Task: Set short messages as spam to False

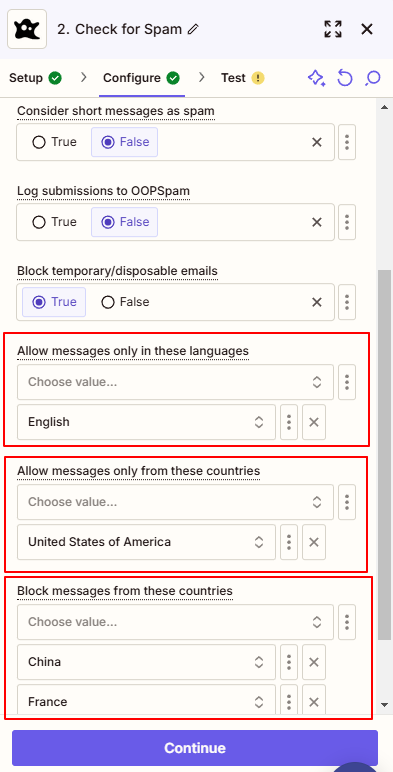Action: 125,142
